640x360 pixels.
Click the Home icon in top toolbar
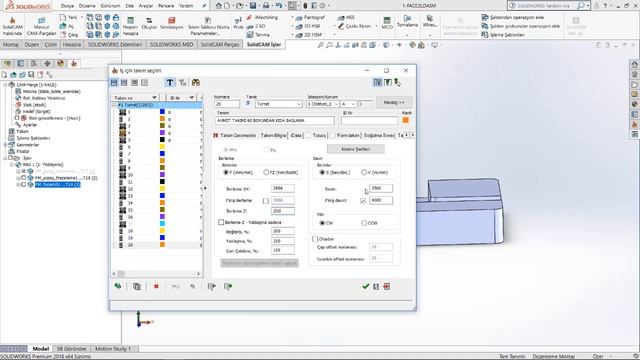(x=218, y=6)
